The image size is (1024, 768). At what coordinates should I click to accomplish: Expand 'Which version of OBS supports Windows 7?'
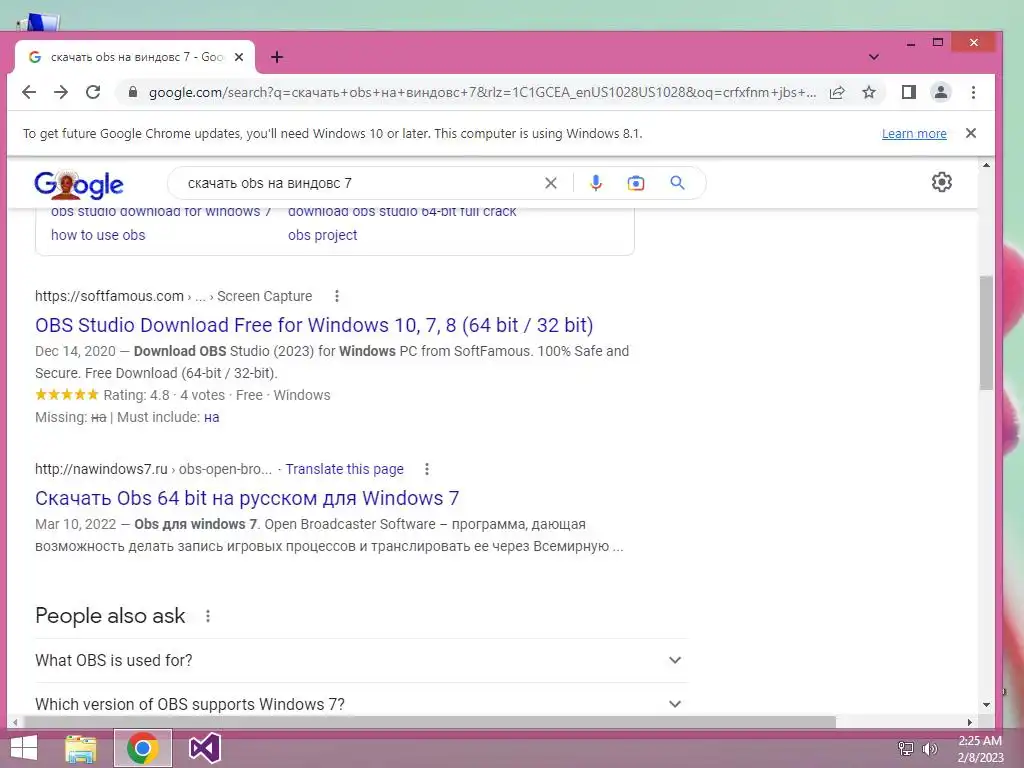click(361, 704)
